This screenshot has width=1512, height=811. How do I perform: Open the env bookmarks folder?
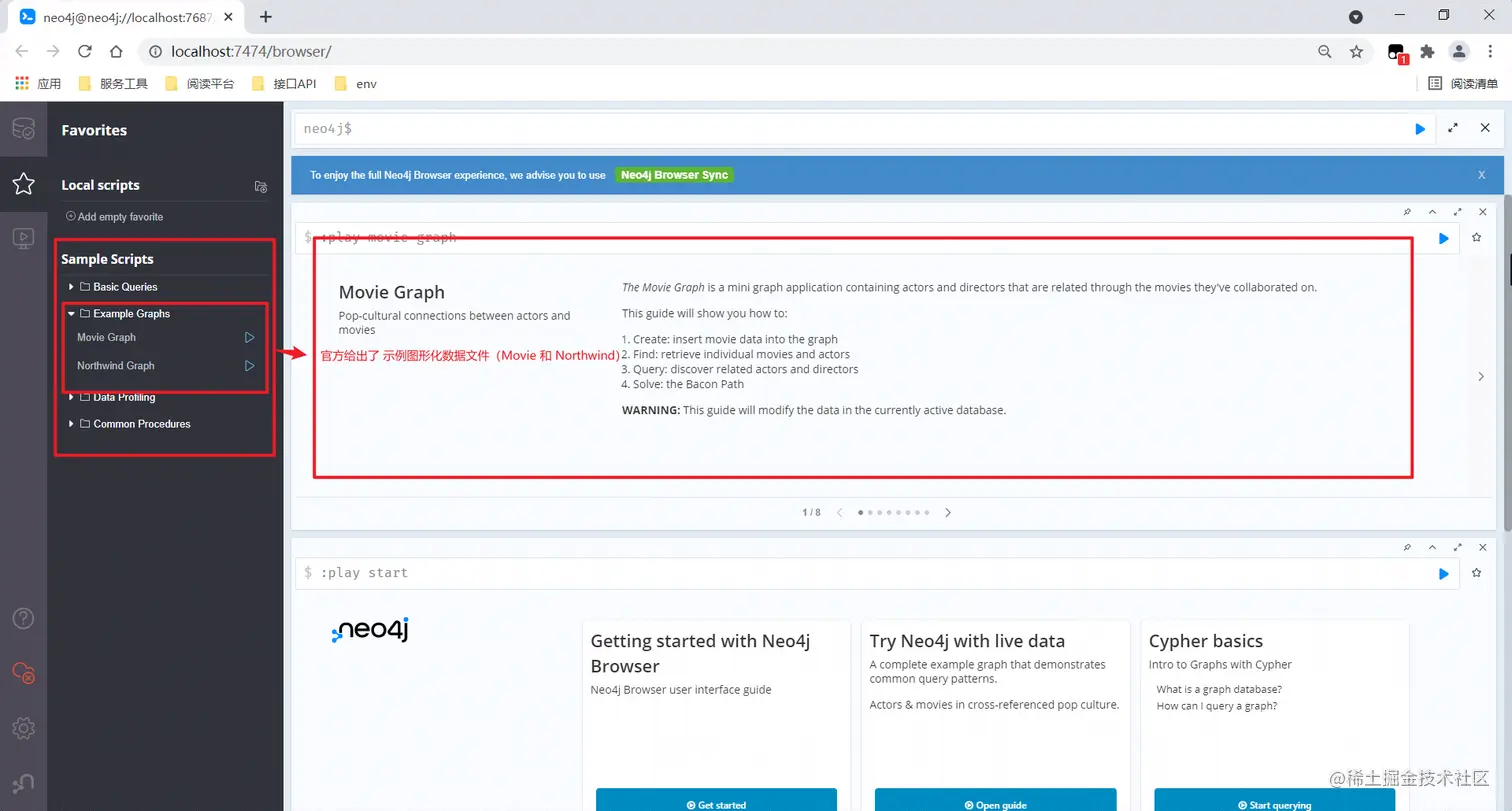[356, 83]
